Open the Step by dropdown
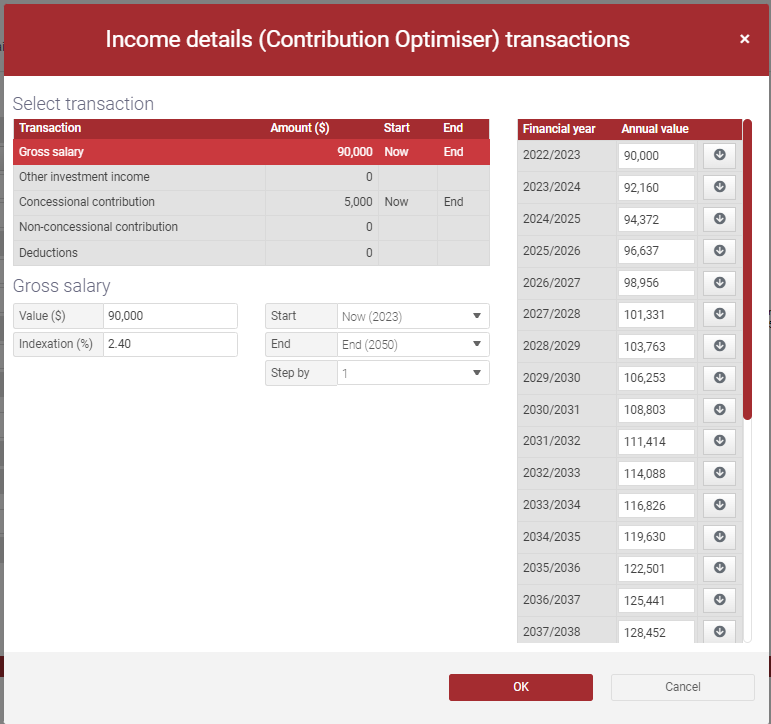This screenshot has height=724, width=771. pos(413,373)
